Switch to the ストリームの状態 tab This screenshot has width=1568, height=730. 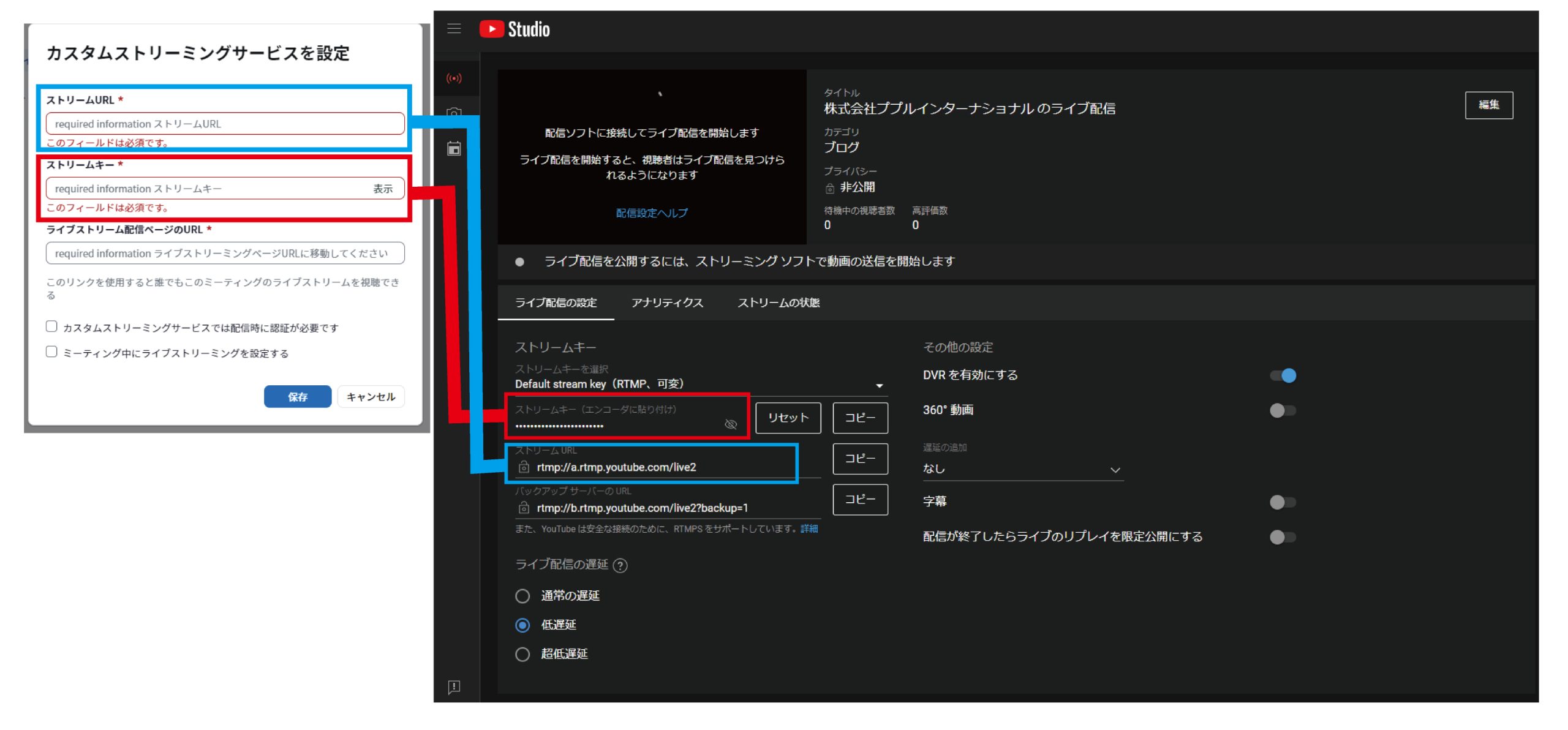[778, 303]
